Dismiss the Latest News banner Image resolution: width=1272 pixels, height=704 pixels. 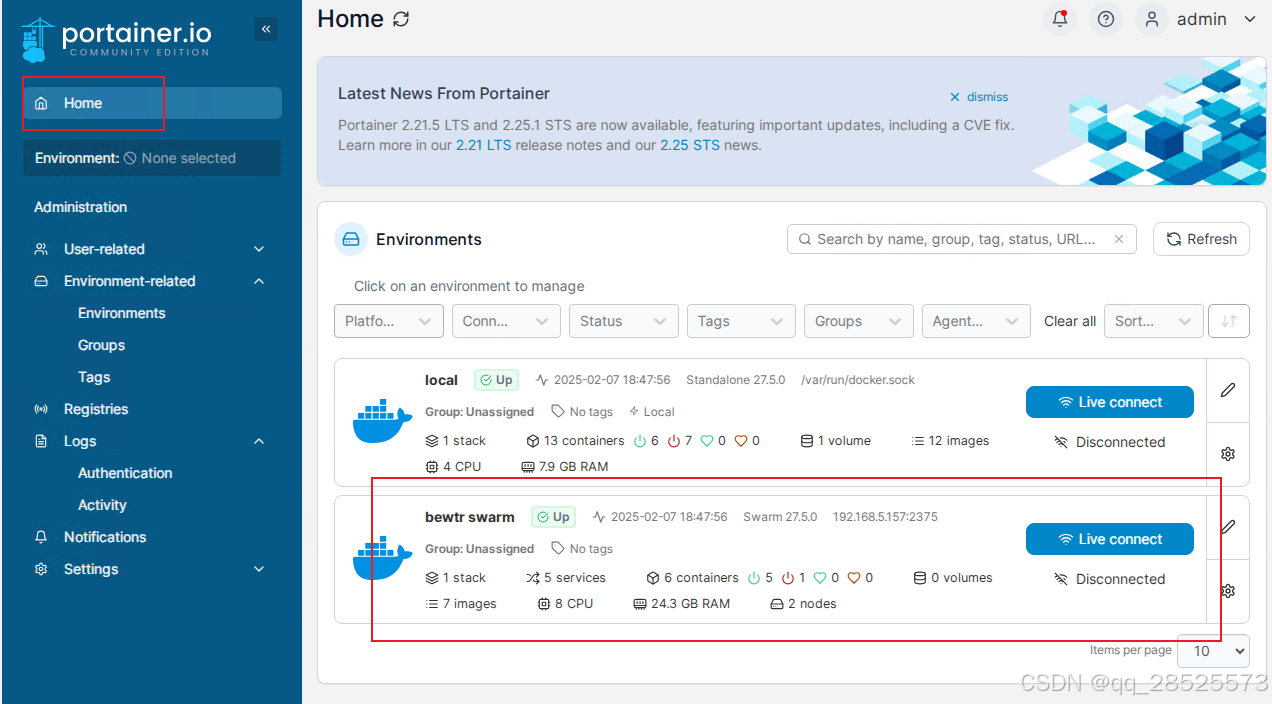pyautogui.click(x=979, y=97)
